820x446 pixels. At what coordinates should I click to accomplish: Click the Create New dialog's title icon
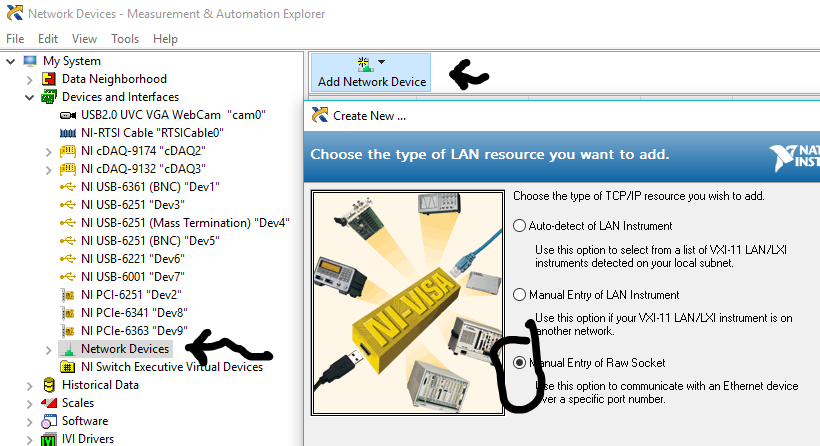click(x=320, y=115)
